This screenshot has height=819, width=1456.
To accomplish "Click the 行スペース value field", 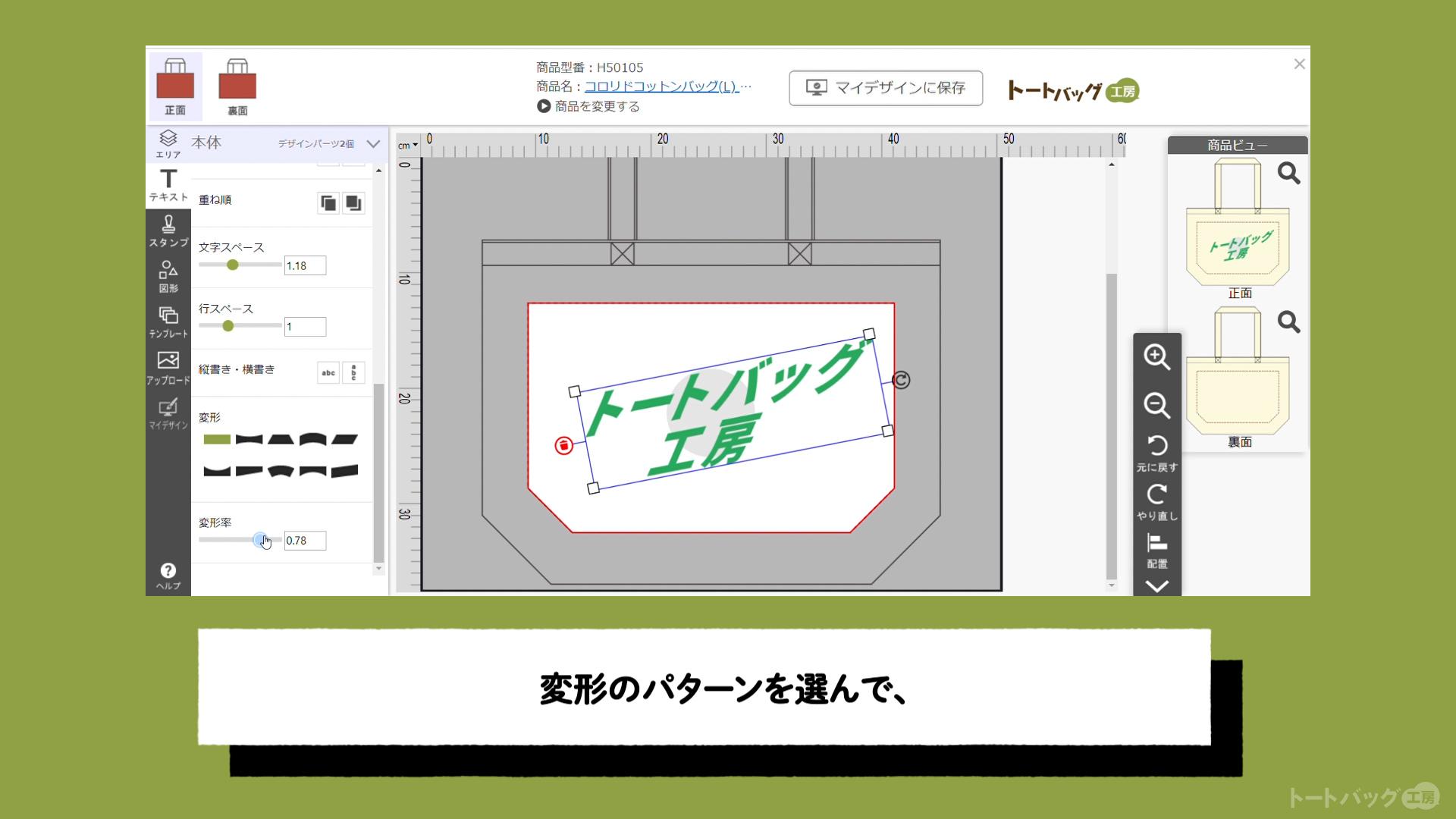I will (305, 327).
